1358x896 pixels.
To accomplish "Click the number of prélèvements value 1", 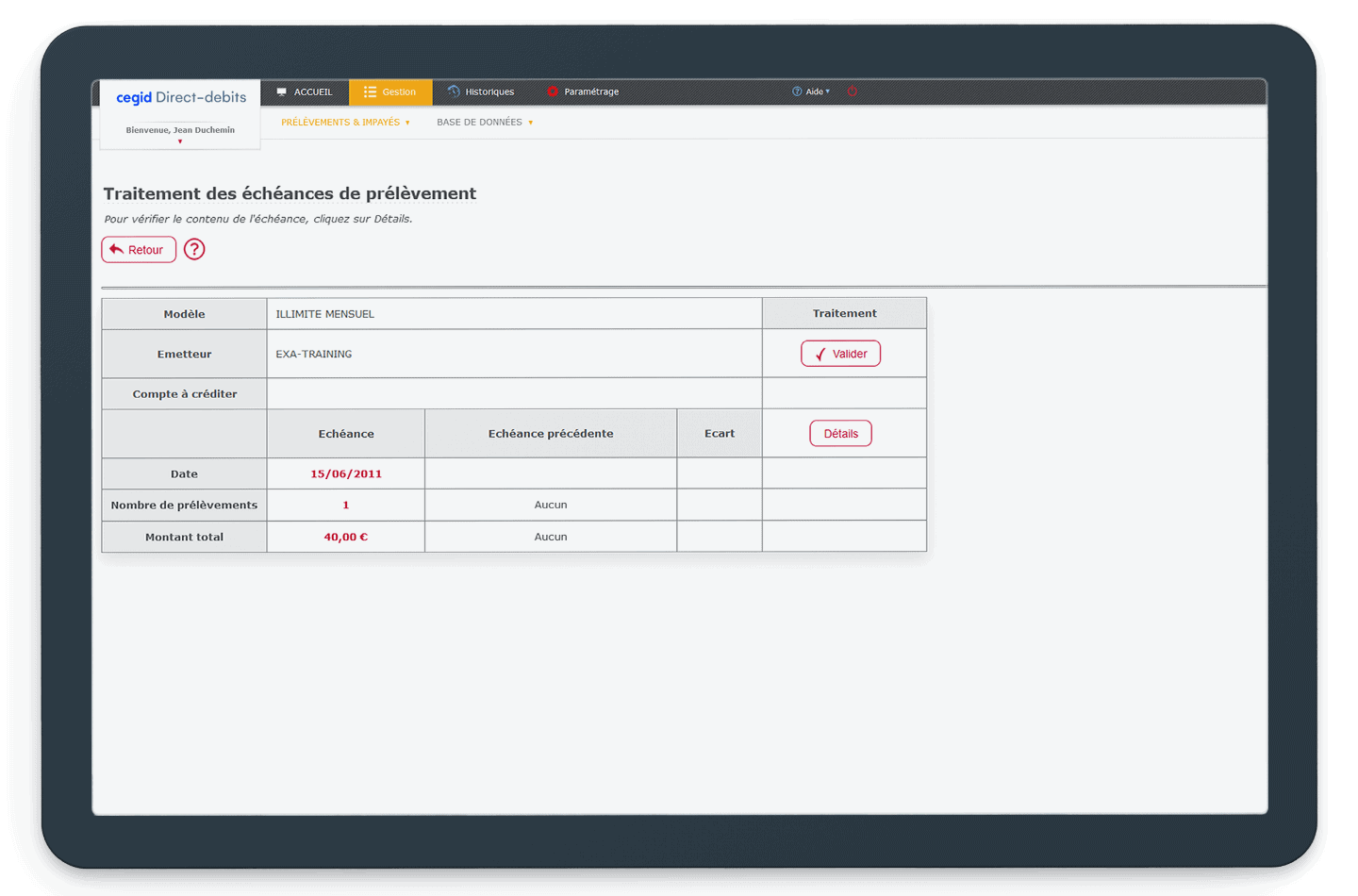I will coord(346,506).
